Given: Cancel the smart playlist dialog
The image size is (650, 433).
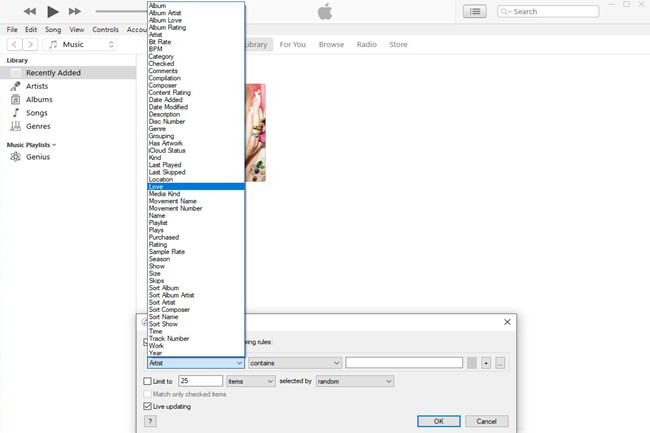Looking at the screenshot, I should pyautogui.click(x=487, y=421).
